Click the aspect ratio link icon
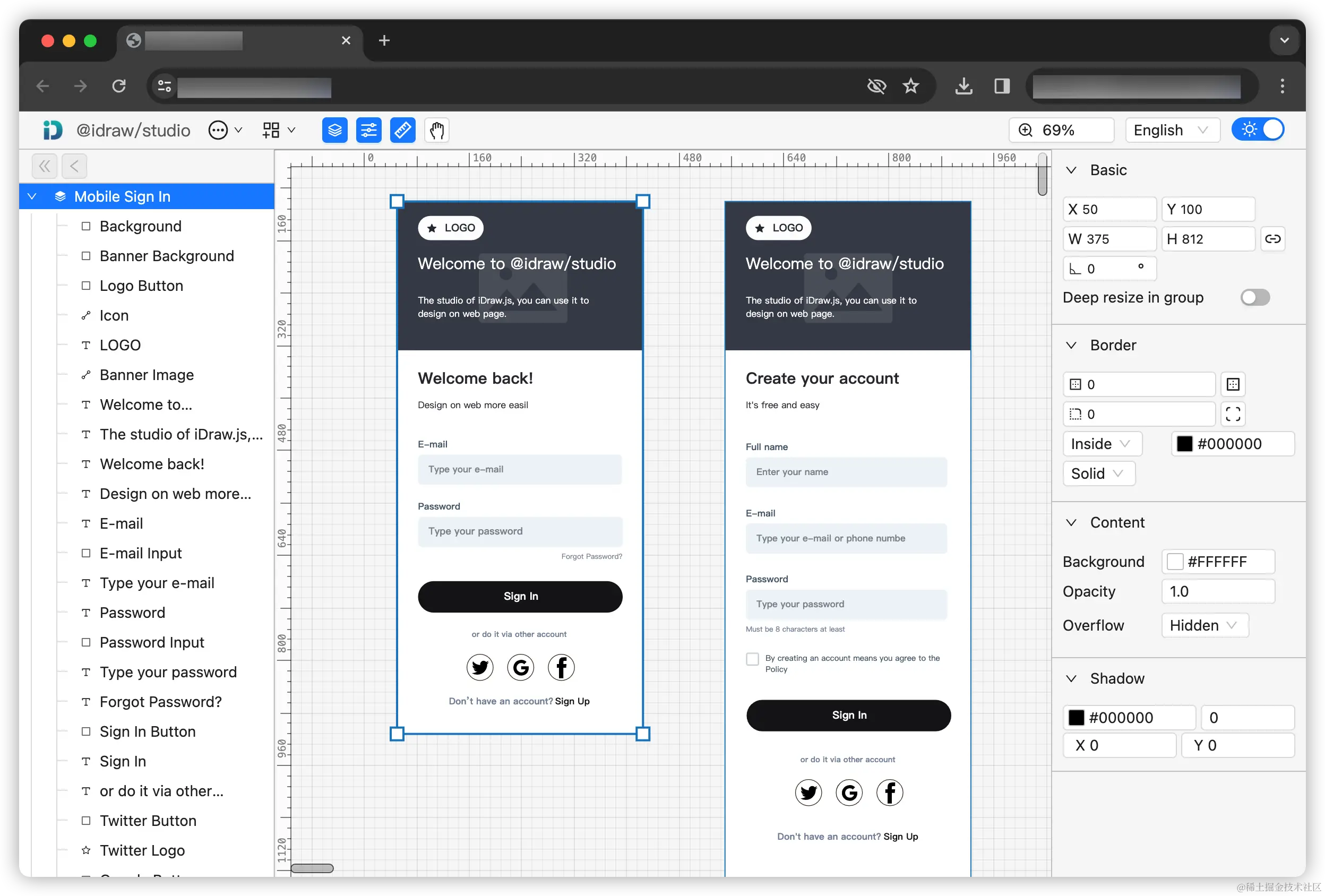Image resolution: width=1325 pixels, height=896 pixels. point(1272,239)
